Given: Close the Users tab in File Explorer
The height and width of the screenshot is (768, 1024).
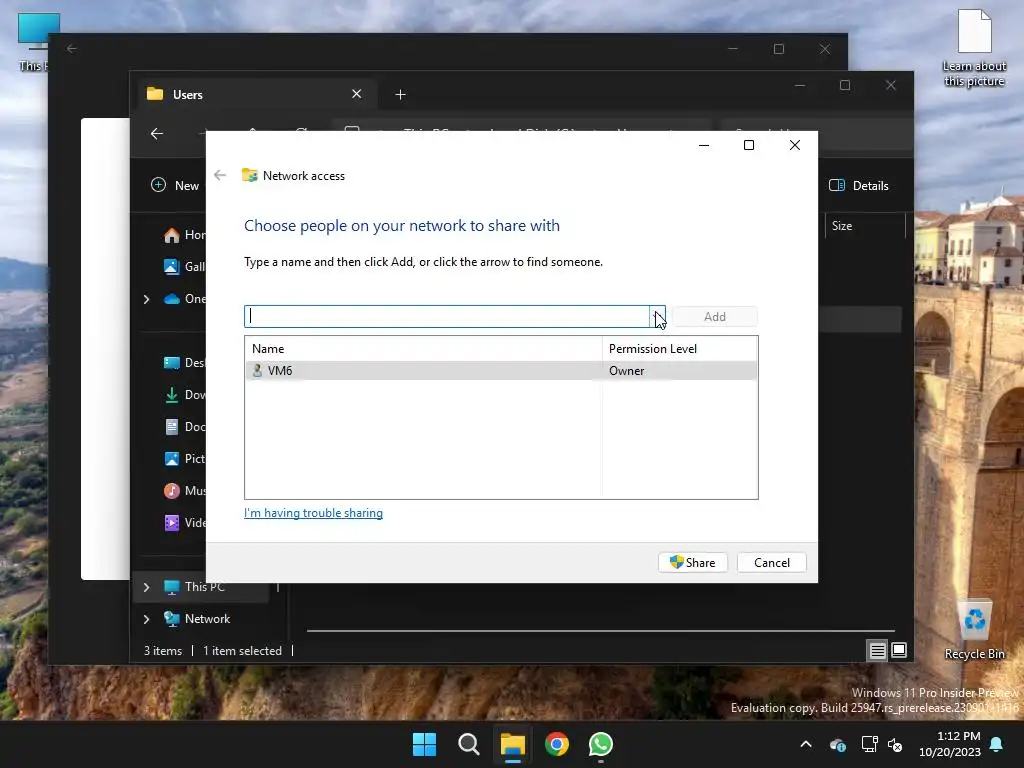Looking at the screenshot, I should pos(357,94).
